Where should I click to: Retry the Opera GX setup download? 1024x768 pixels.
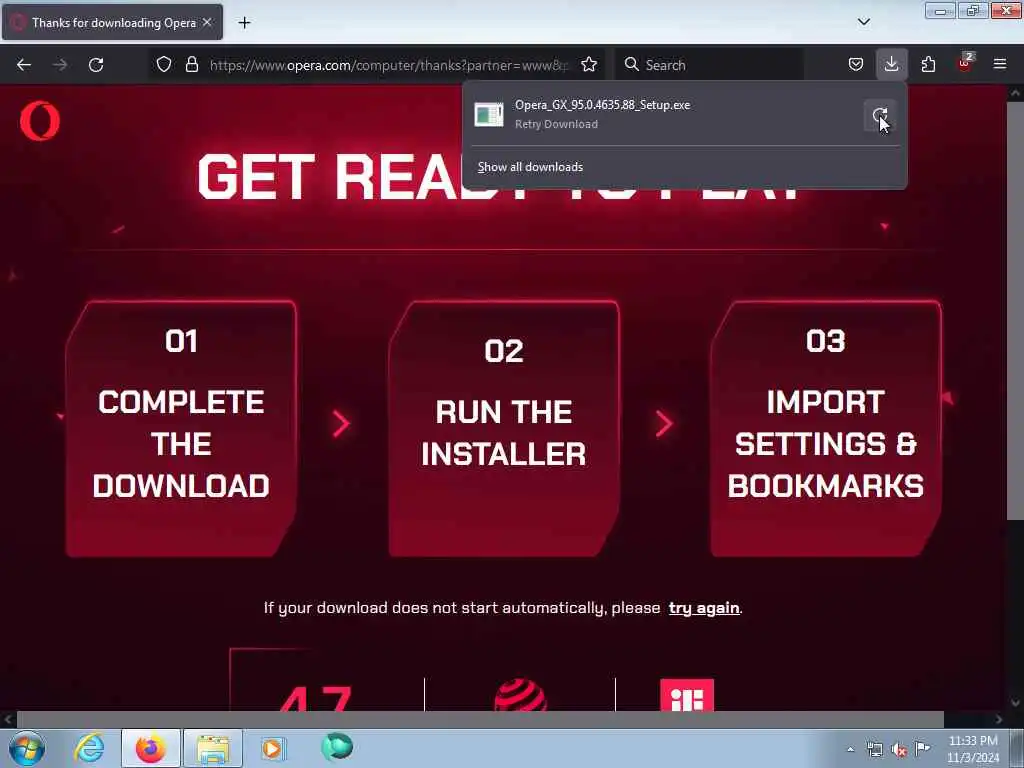[x=880, y=116]
